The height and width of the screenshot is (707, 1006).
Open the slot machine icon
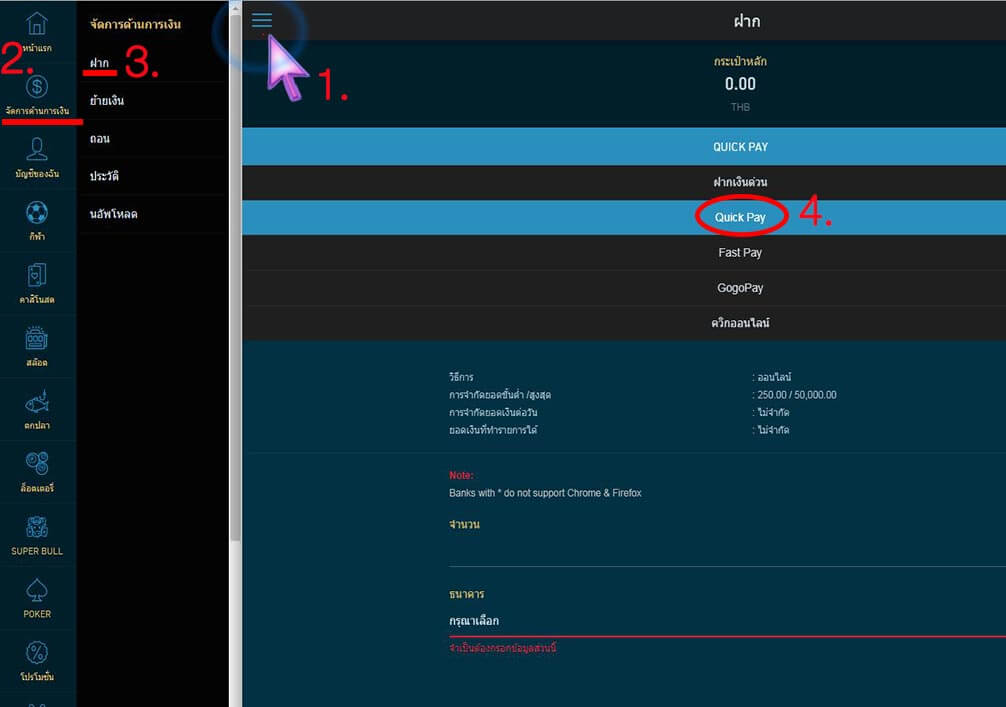point(37,338)
